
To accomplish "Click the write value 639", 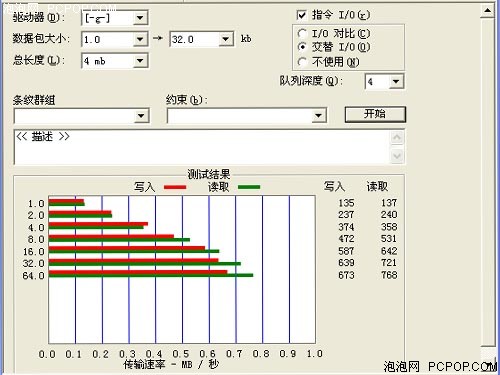I will click(346, 263).
